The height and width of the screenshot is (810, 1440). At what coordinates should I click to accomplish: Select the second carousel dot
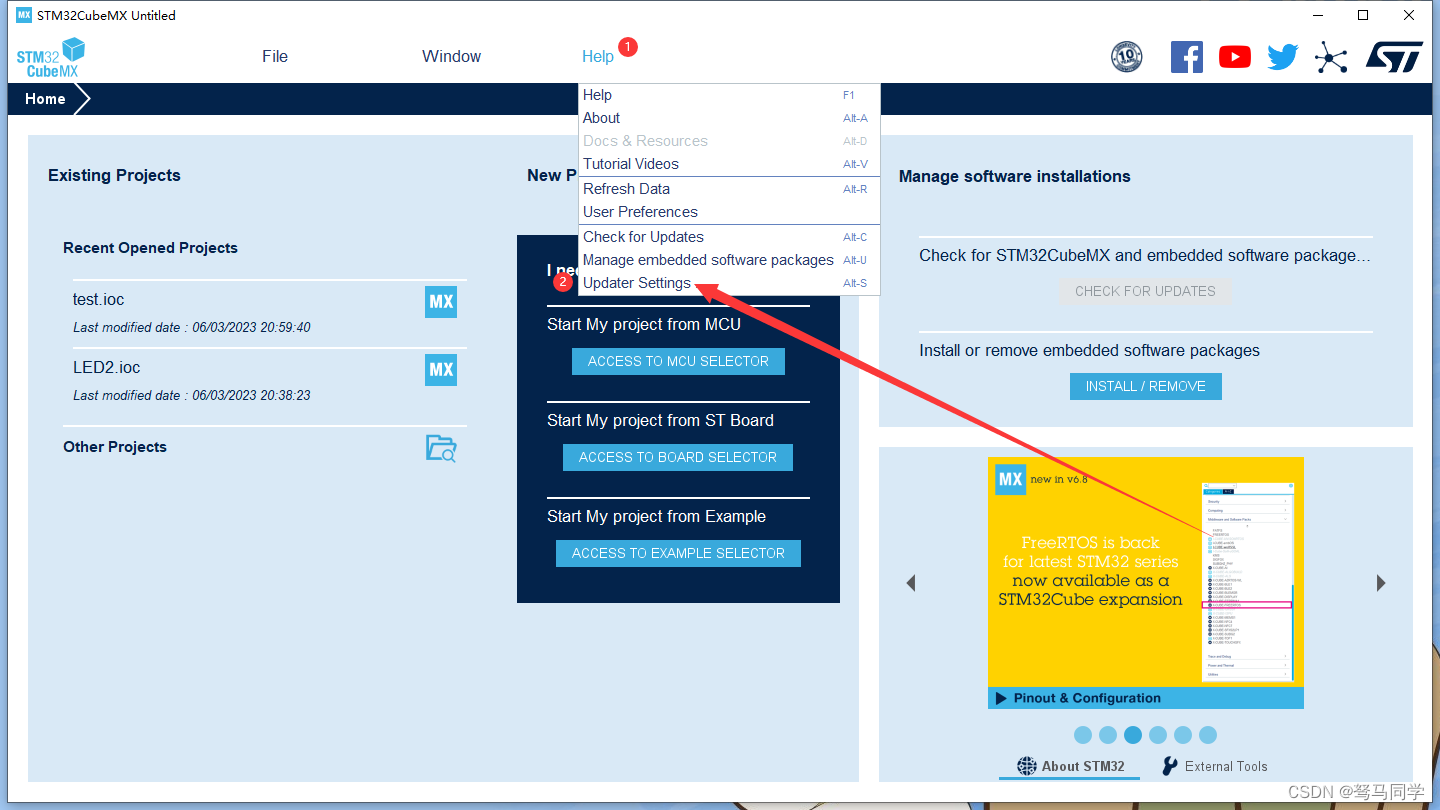point(1108,735)
